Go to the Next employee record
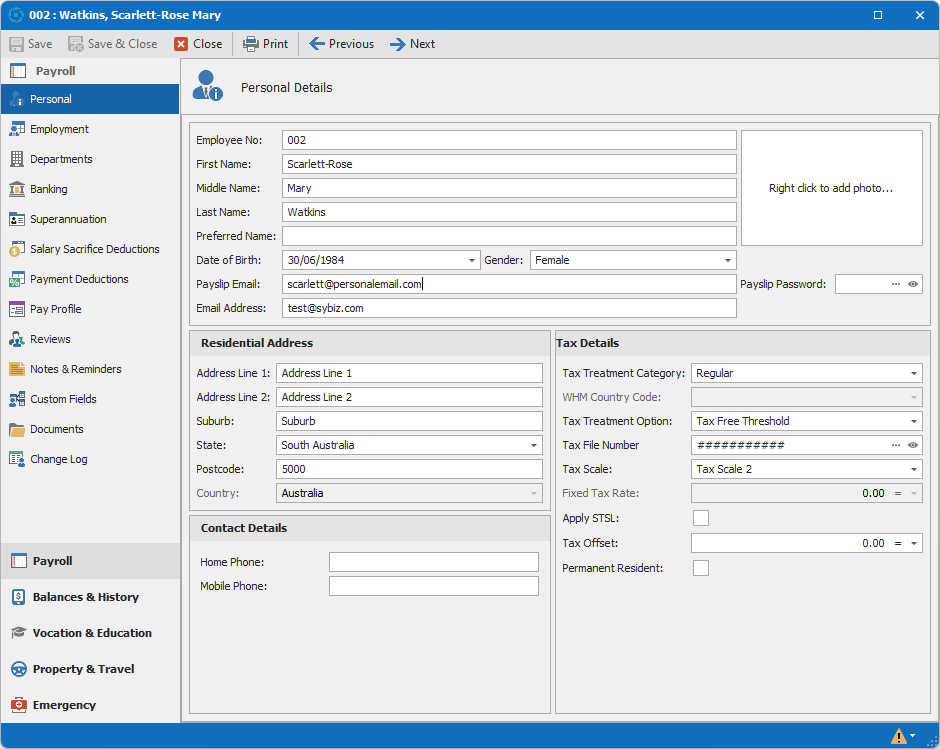Image resolution: width=940 pixels, height=749 pixels. 412,44
